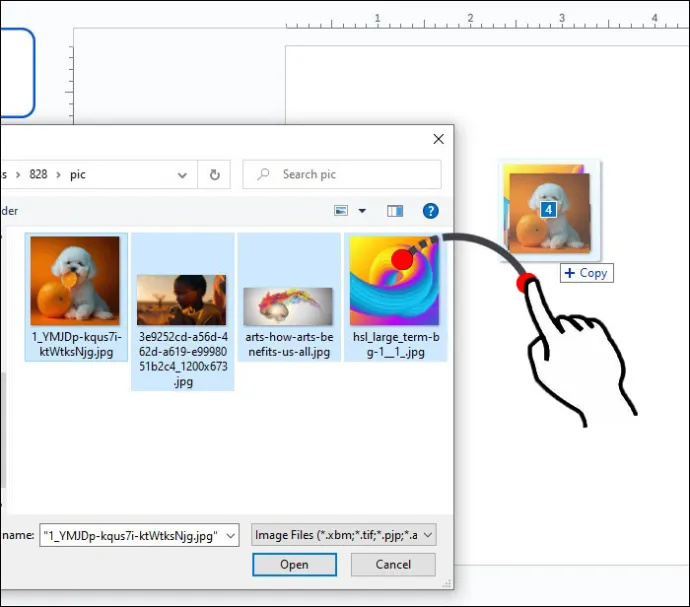Open the change view icon
690x607 pixels.
(x=341, y=211)
